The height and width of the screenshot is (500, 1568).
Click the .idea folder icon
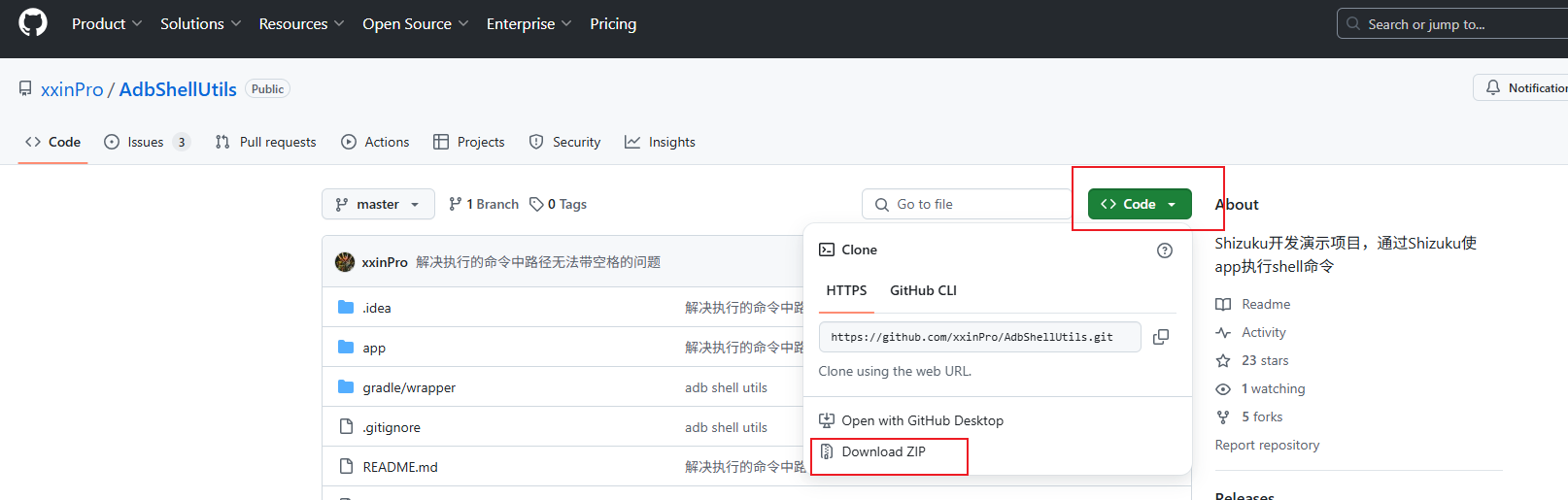[346, 307]
